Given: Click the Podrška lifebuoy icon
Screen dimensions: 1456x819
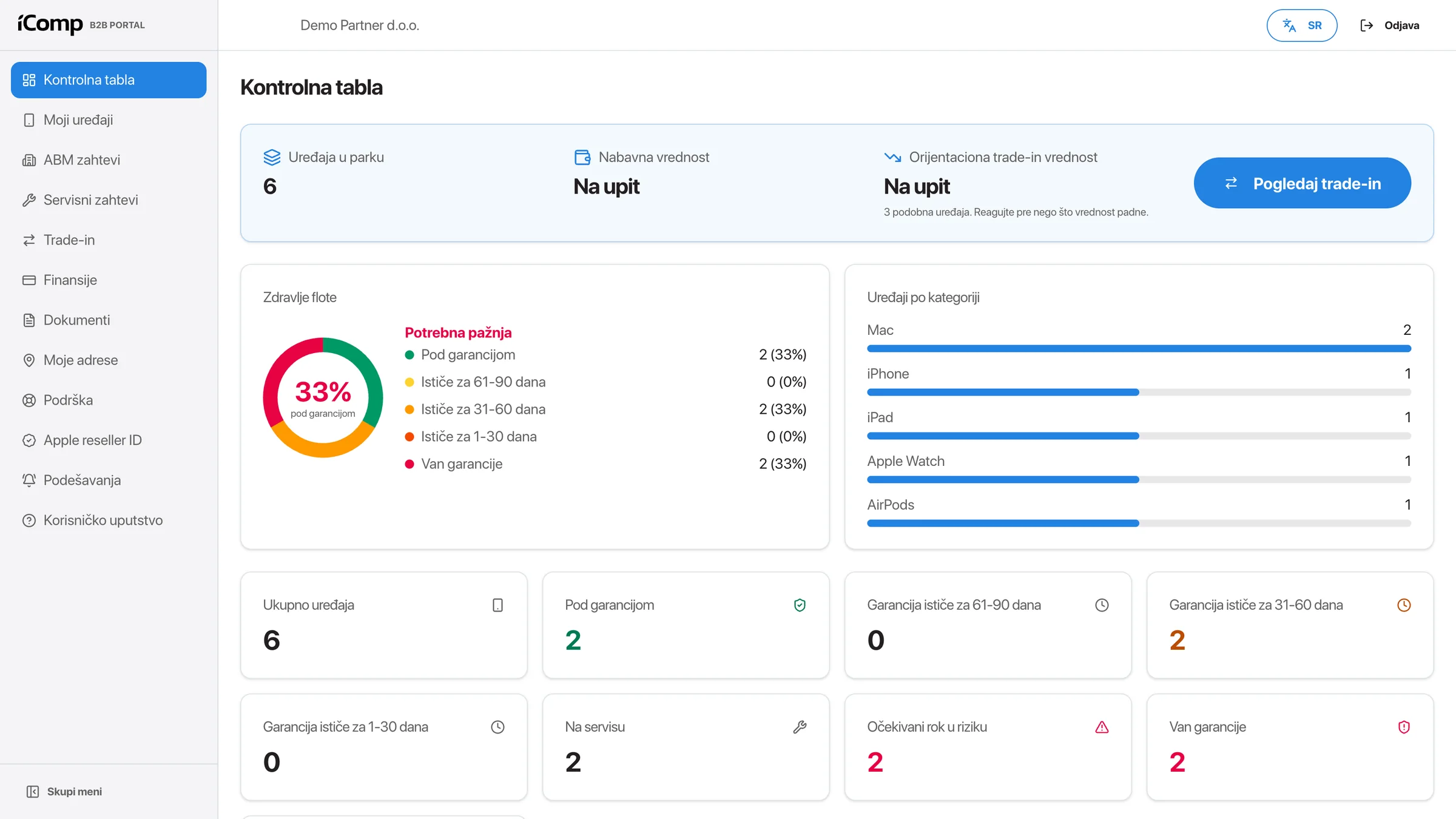Looking at the screenshot, I should (x=29, y=400).
